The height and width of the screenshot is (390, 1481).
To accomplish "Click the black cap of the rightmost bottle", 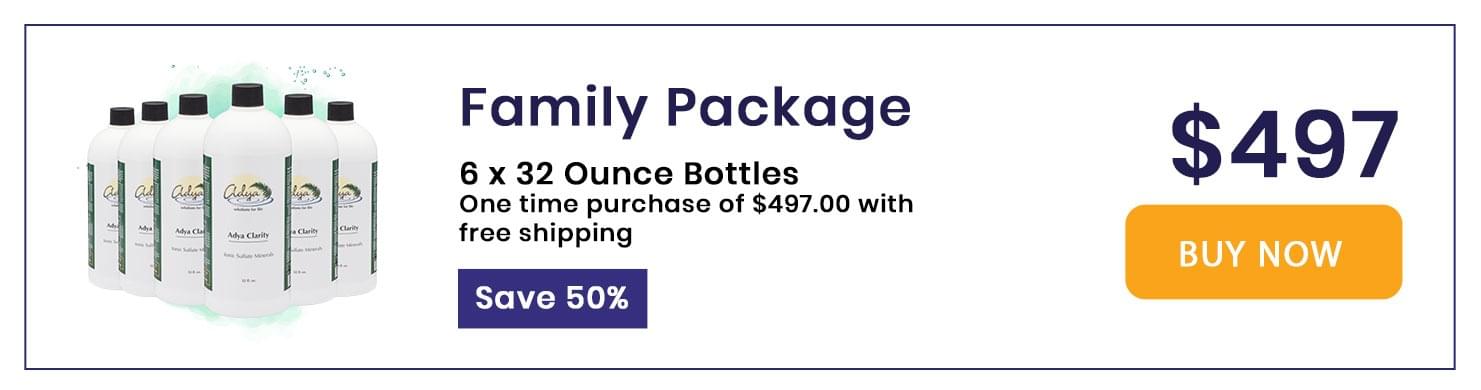I will coord(341,111).
